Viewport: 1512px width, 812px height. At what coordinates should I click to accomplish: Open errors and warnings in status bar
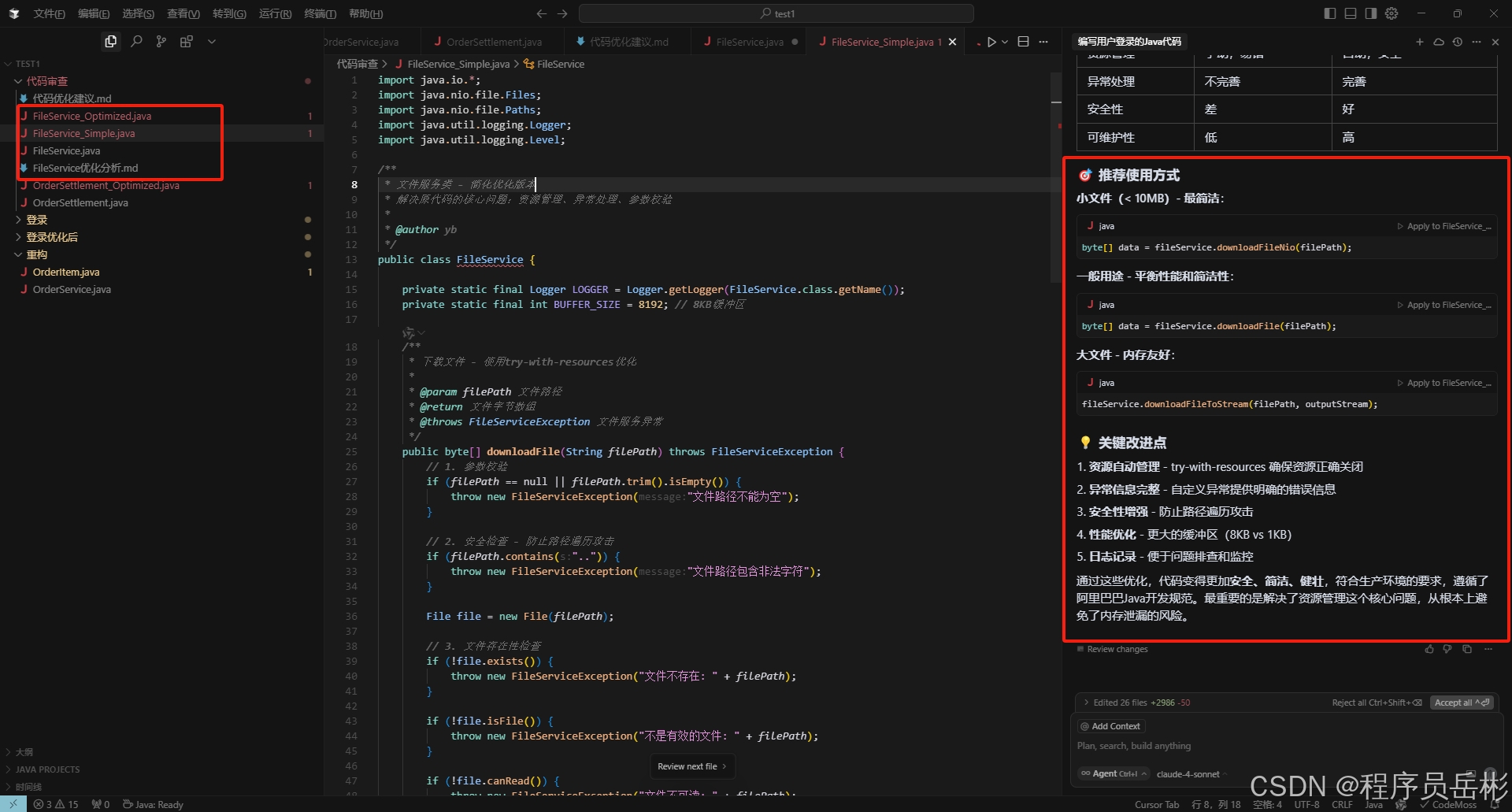click(x=56, y=804)
